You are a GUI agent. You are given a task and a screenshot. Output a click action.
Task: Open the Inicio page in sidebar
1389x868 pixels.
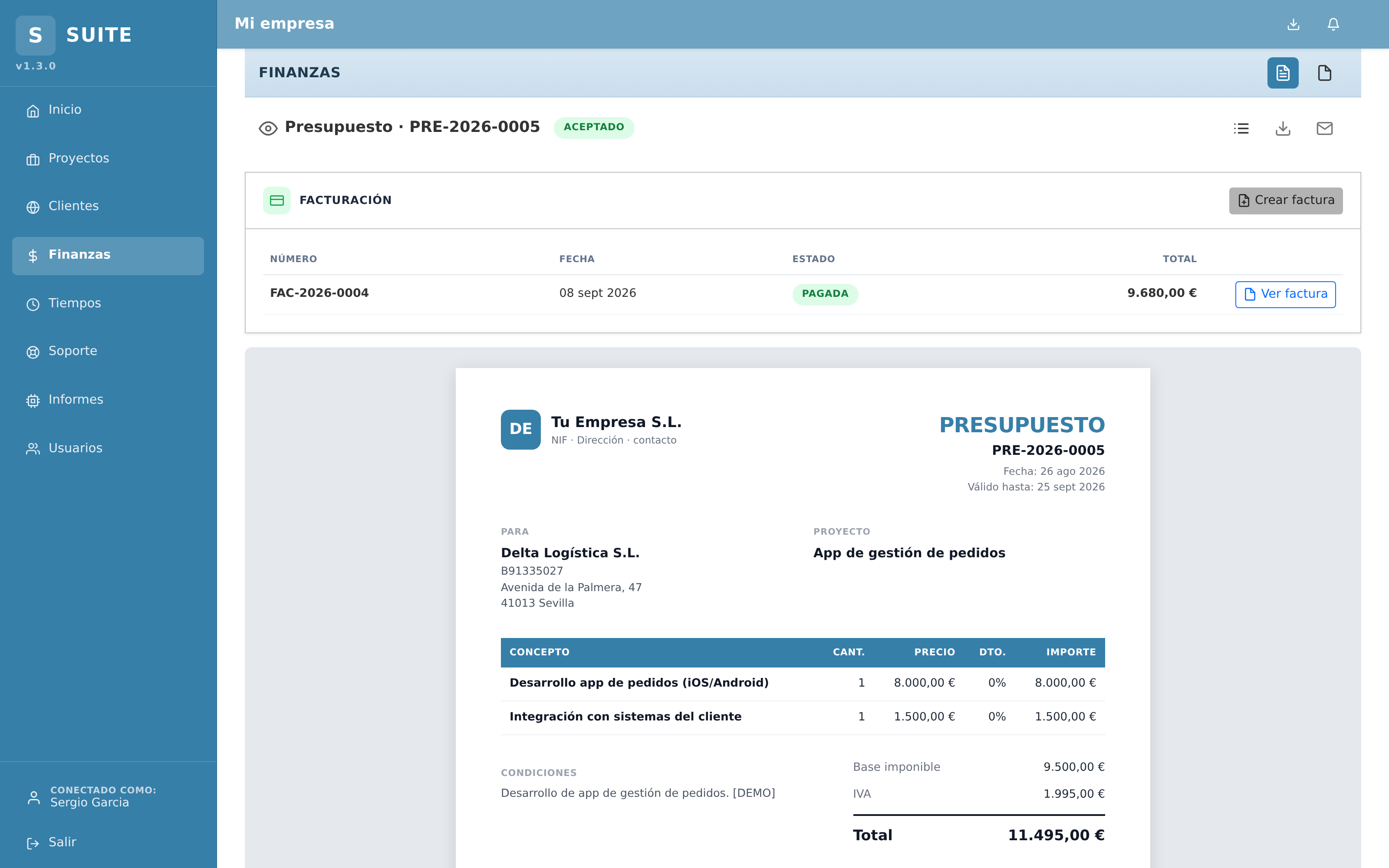click(108, 110)
